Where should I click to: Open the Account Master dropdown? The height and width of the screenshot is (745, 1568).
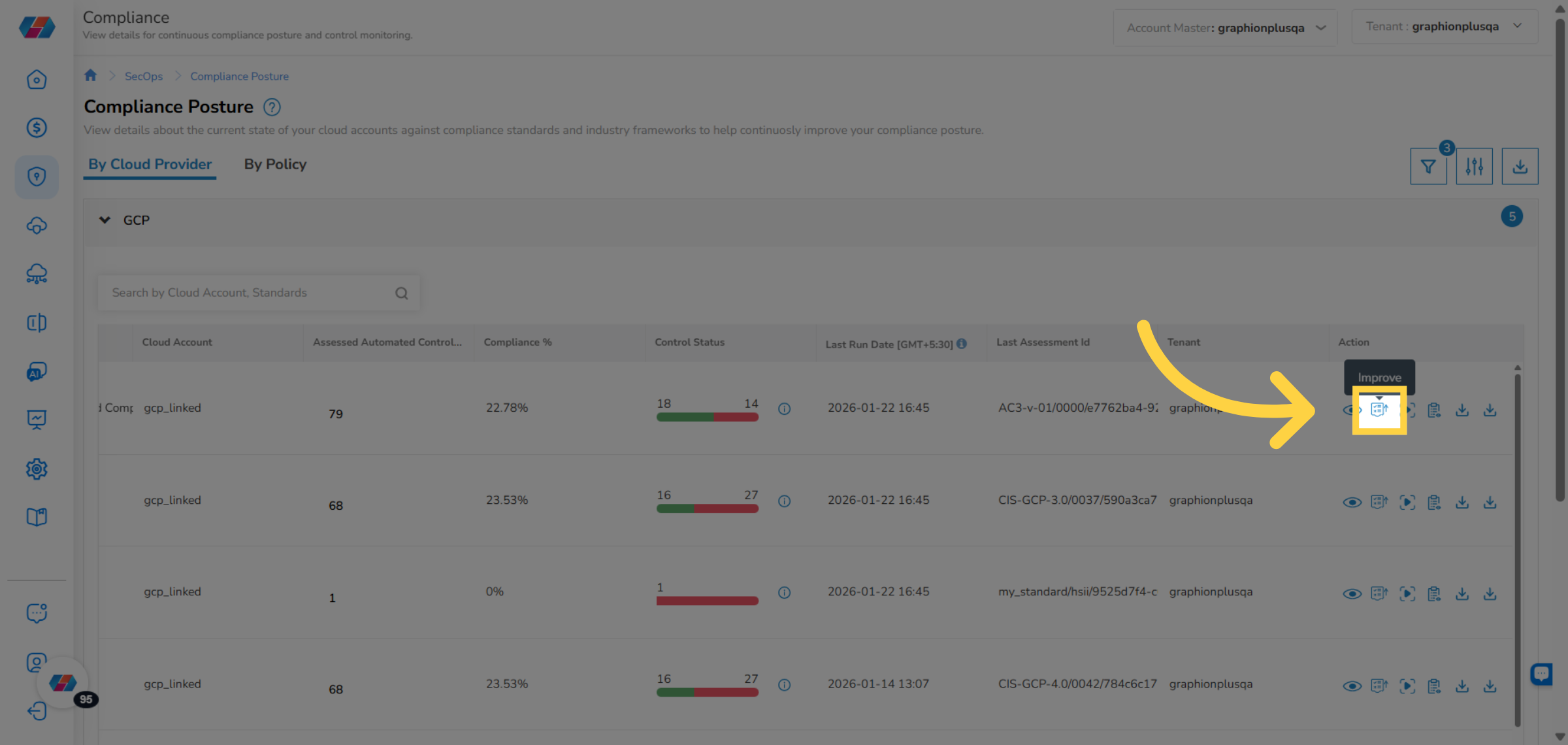tap(1225, 28)
